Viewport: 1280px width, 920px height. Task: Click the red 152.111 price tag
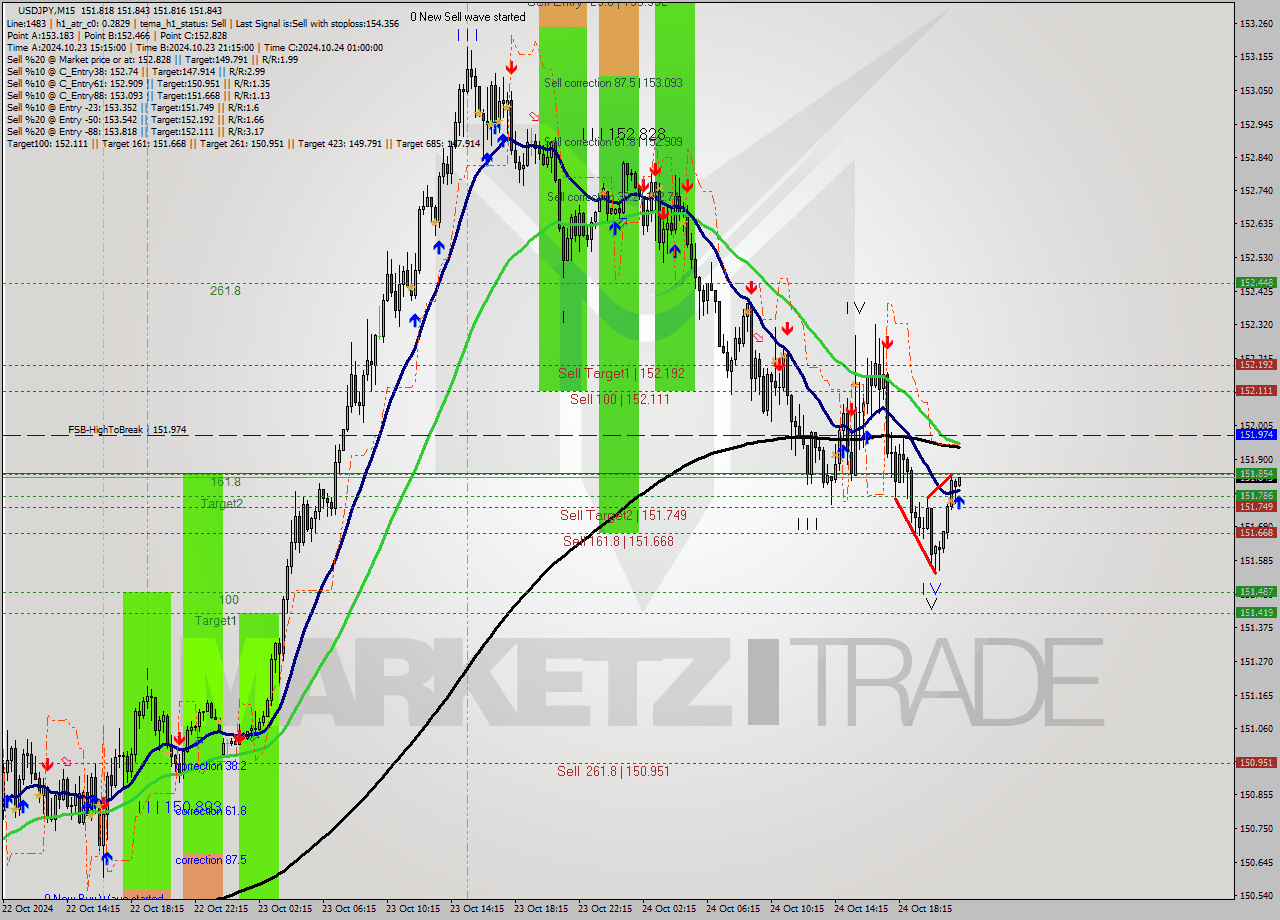[1256, 391]
